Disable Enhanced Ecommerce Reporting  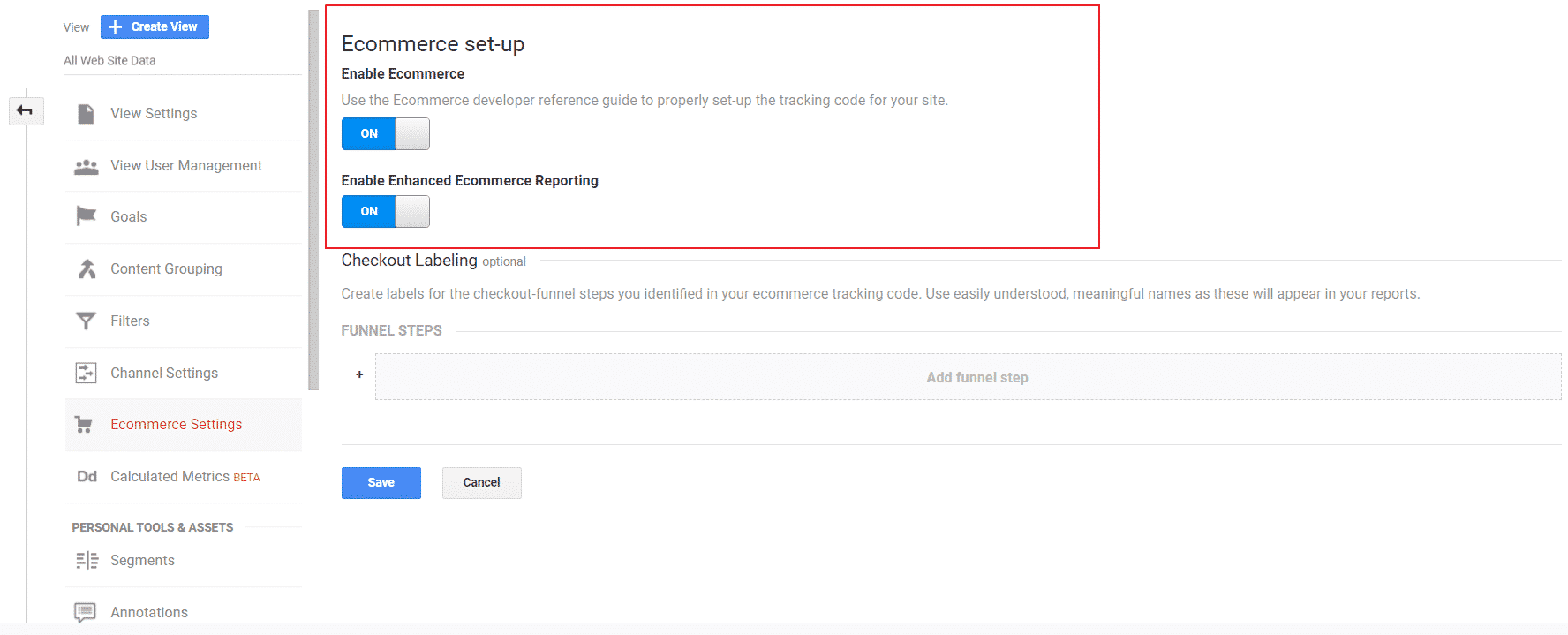click(x=386, y=211)
